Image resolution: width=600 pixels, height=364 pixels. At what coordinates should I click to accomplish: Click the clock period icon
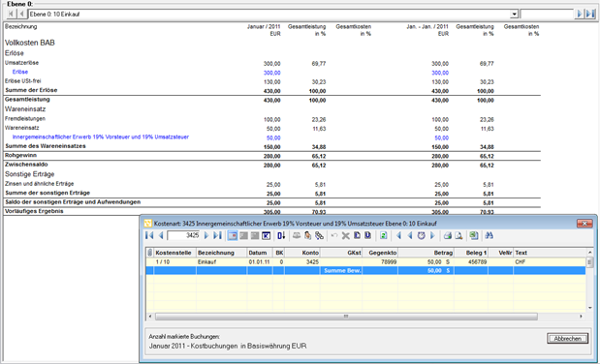pyautogui.click(x=421, y=235)
